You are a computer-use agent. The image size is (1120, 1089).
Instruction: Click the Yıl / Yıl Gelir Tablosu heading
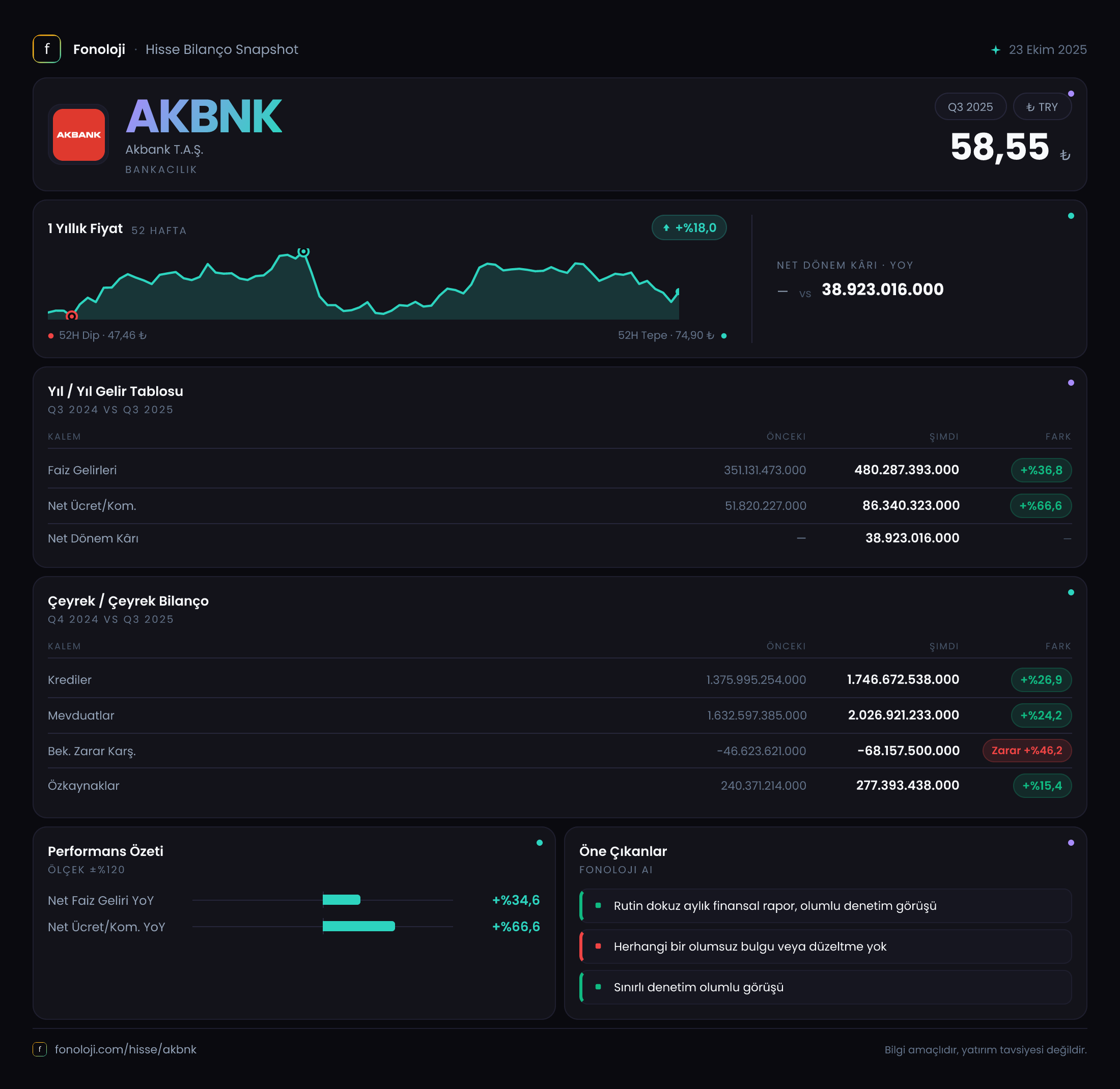pos(116,391)
